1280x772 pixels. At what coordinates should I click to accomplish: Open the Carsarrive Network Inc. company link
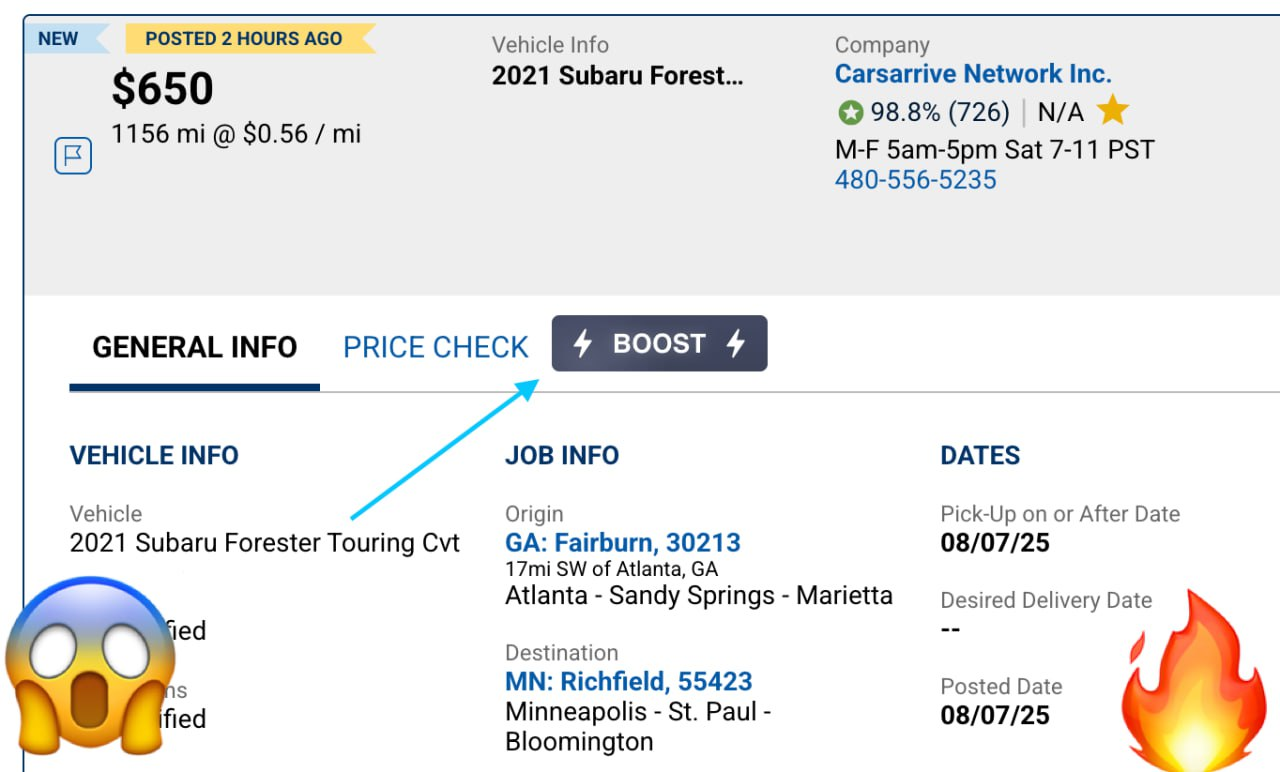coord(973,74)
